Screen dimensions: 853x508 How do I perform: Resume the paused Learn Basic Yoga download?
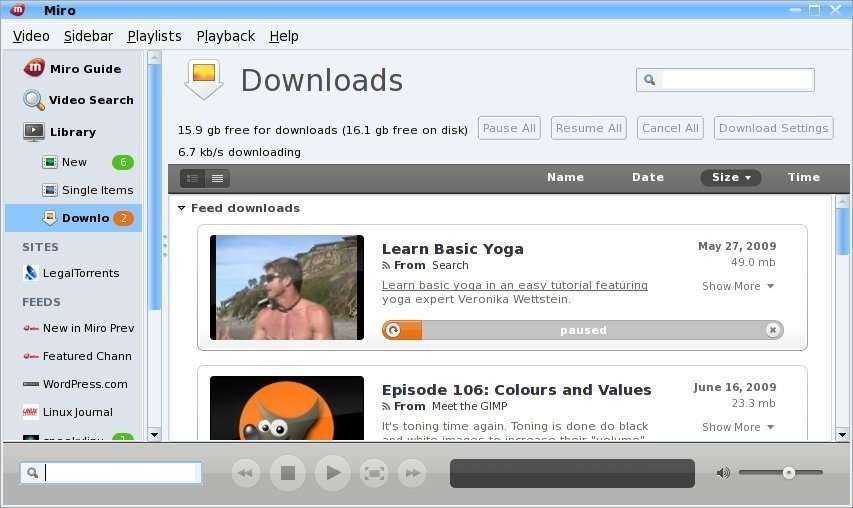[393, 330]
